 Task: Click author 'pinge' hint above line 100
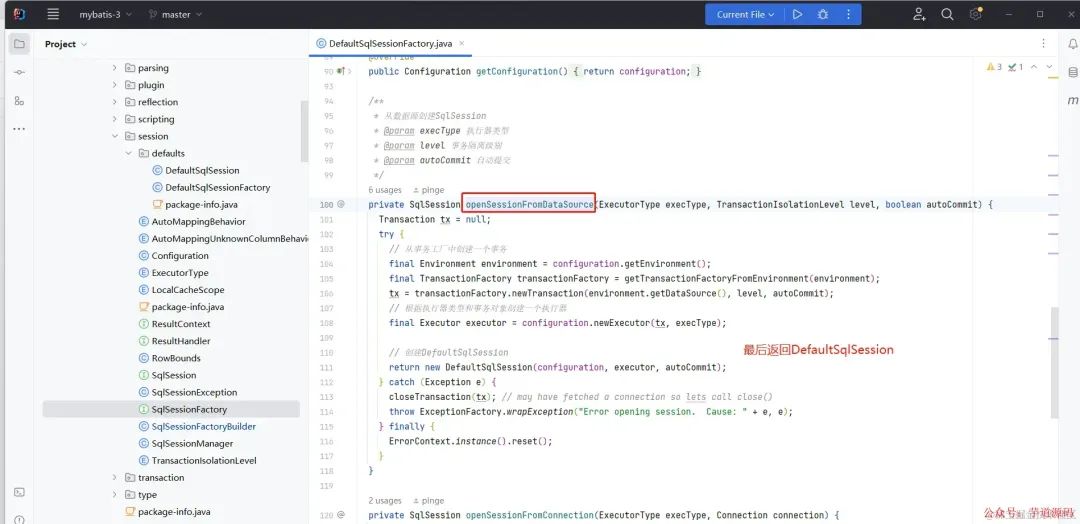[x=429, y=190]
